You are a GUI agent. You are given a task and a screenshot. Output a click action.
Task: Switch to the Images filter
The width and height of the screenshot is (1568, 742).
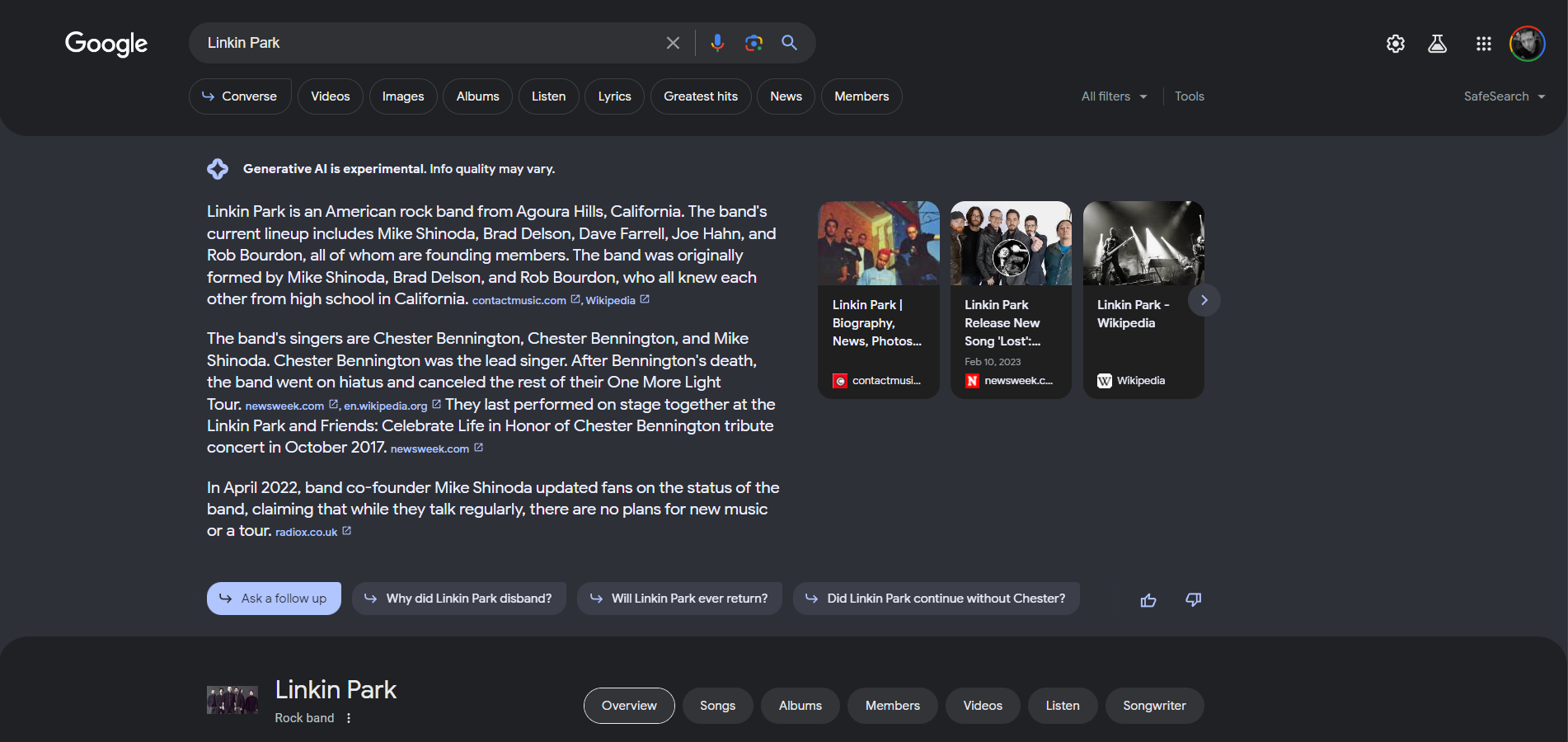(x=403, y=96)
